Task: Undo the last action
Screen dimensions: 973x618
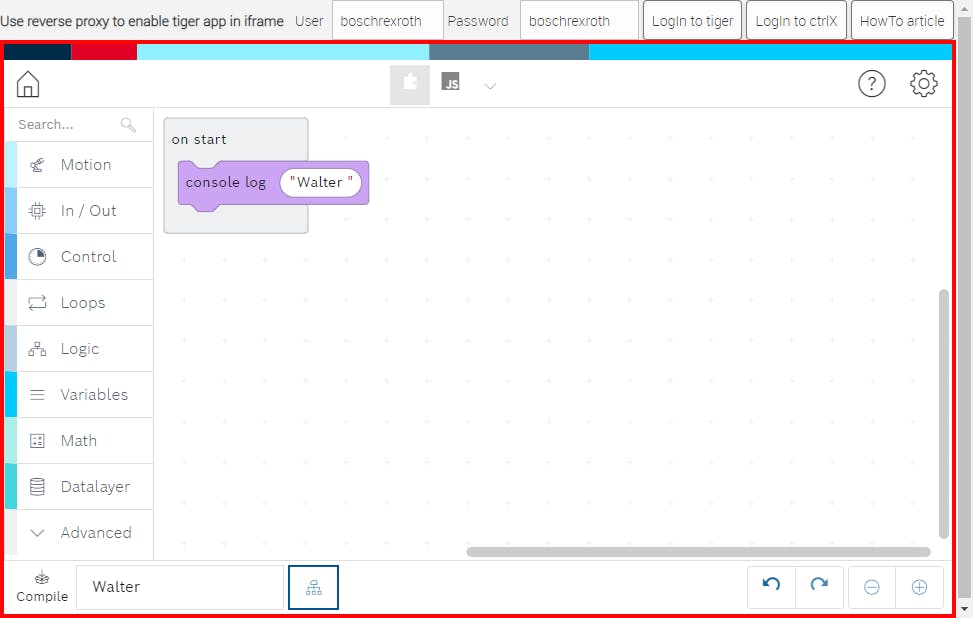Action: (x=771, y=586)
